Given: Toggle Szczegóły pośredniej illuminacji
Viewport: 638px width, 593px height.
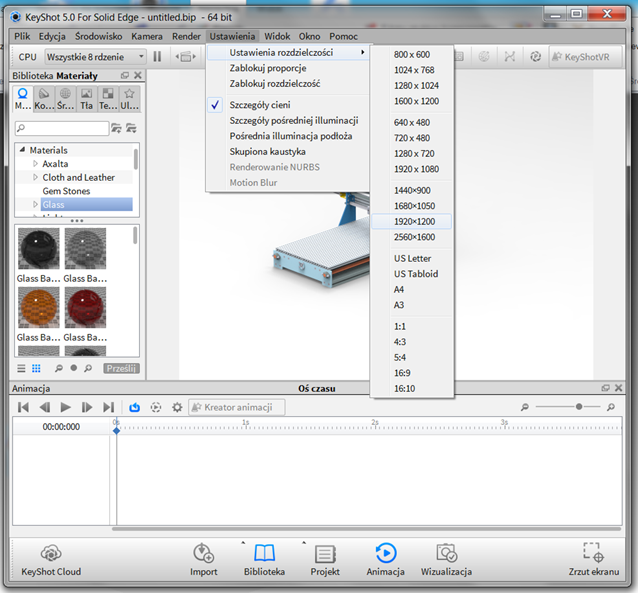Looking at the screenshot, I should (288, 120).
